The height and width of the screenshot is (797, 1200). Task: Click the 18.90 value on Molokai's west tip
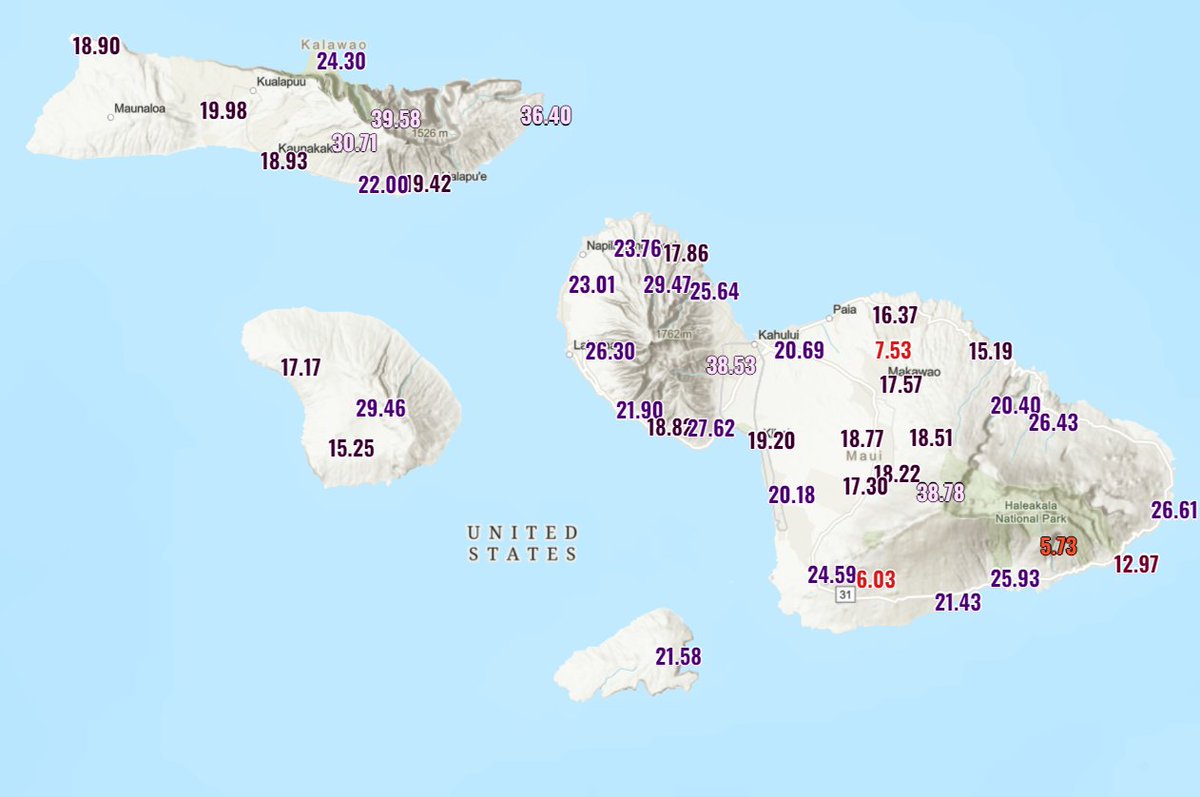(97, 46)
